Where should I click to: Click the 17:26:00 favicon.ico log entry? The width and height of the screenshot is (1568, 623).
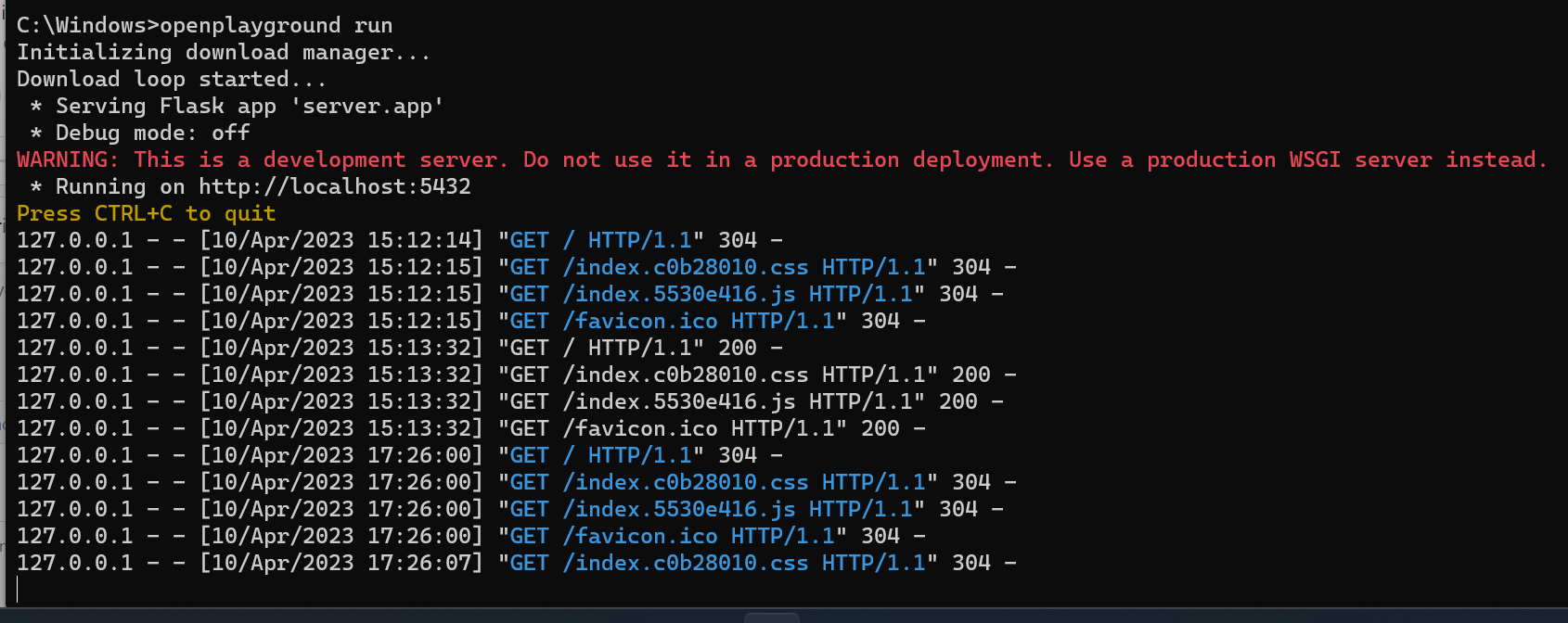click(471, 536)
